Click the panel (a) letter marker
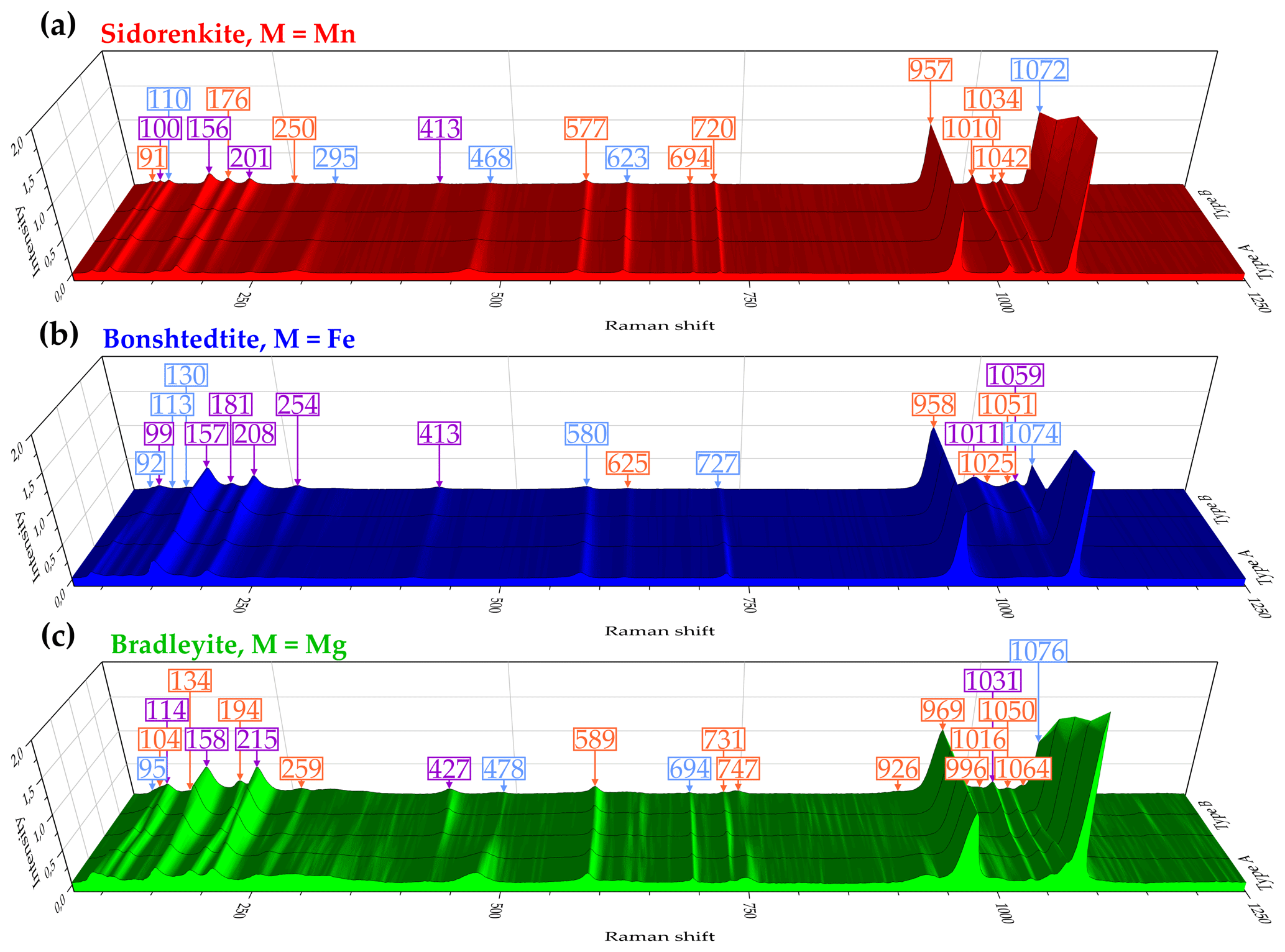 [58, 25]
